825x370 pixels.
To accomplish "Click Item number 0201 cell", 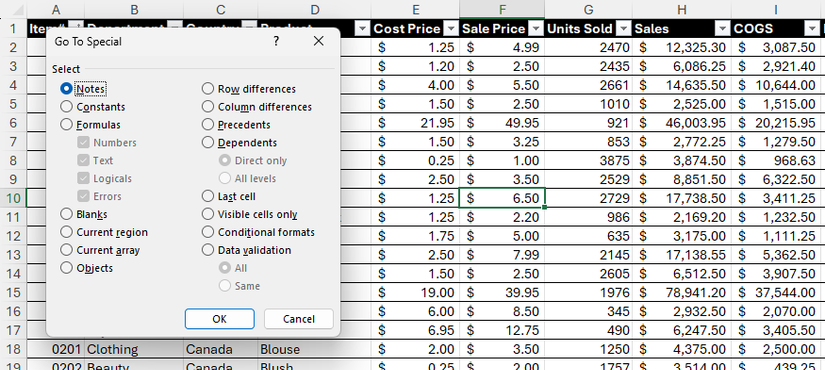I will tap(55, 349).
